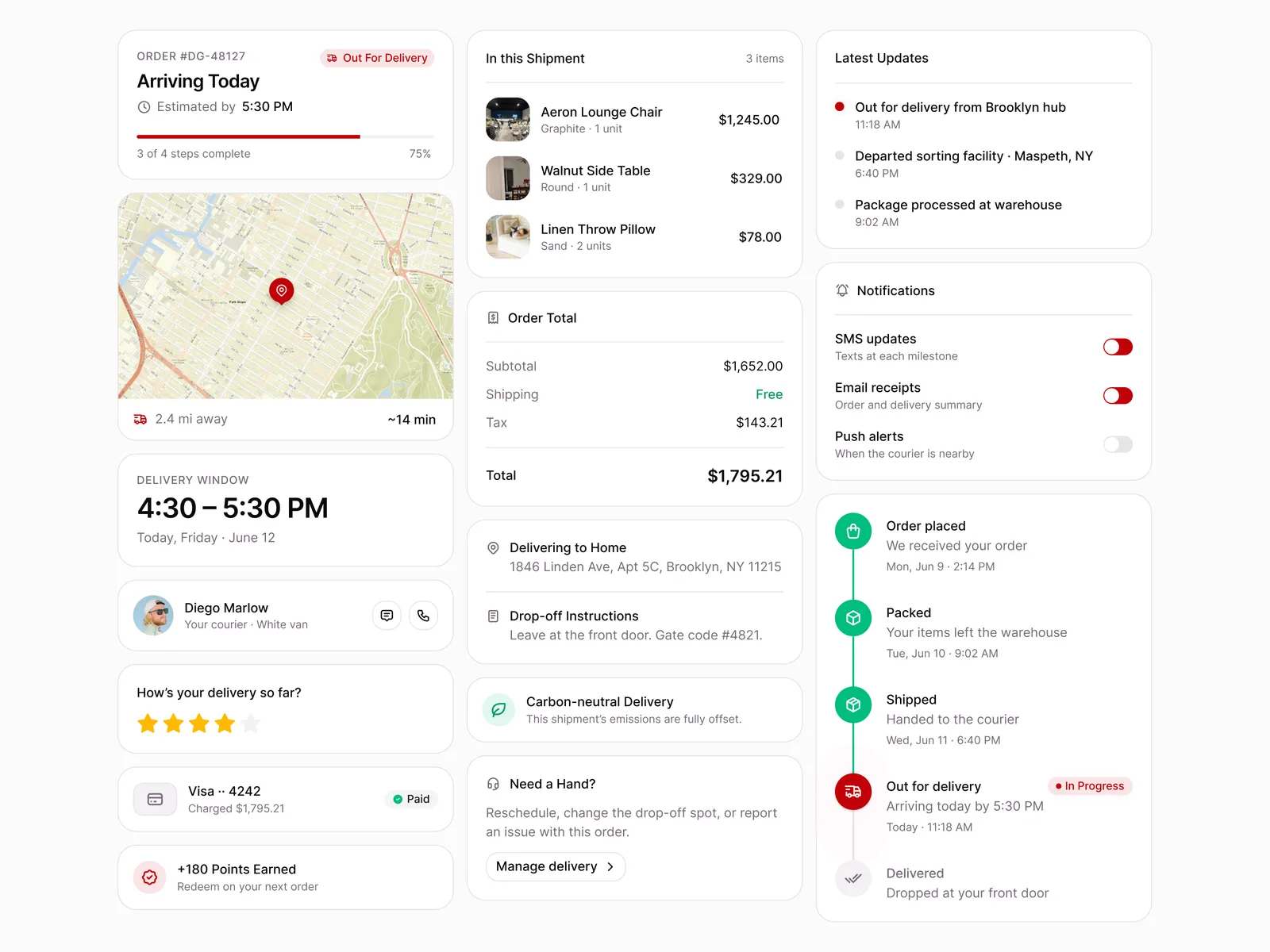Rate delivery two stars
Screen dimensions: 1270x952
pyautogui.click(x=174, y=724)
